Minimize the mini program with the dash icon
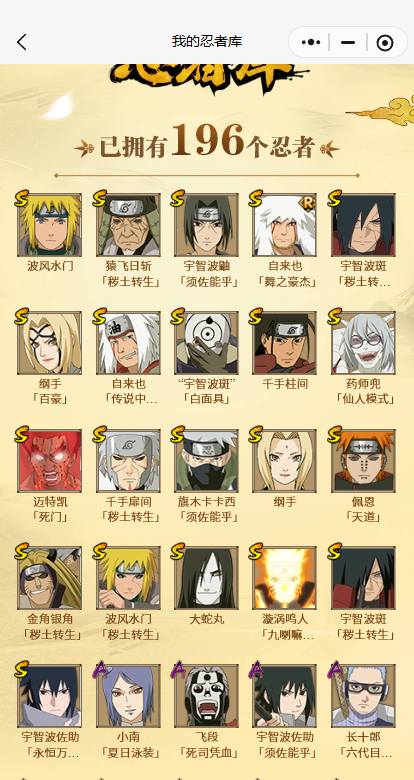Screen dimensions: 414x780 (348, 43)
